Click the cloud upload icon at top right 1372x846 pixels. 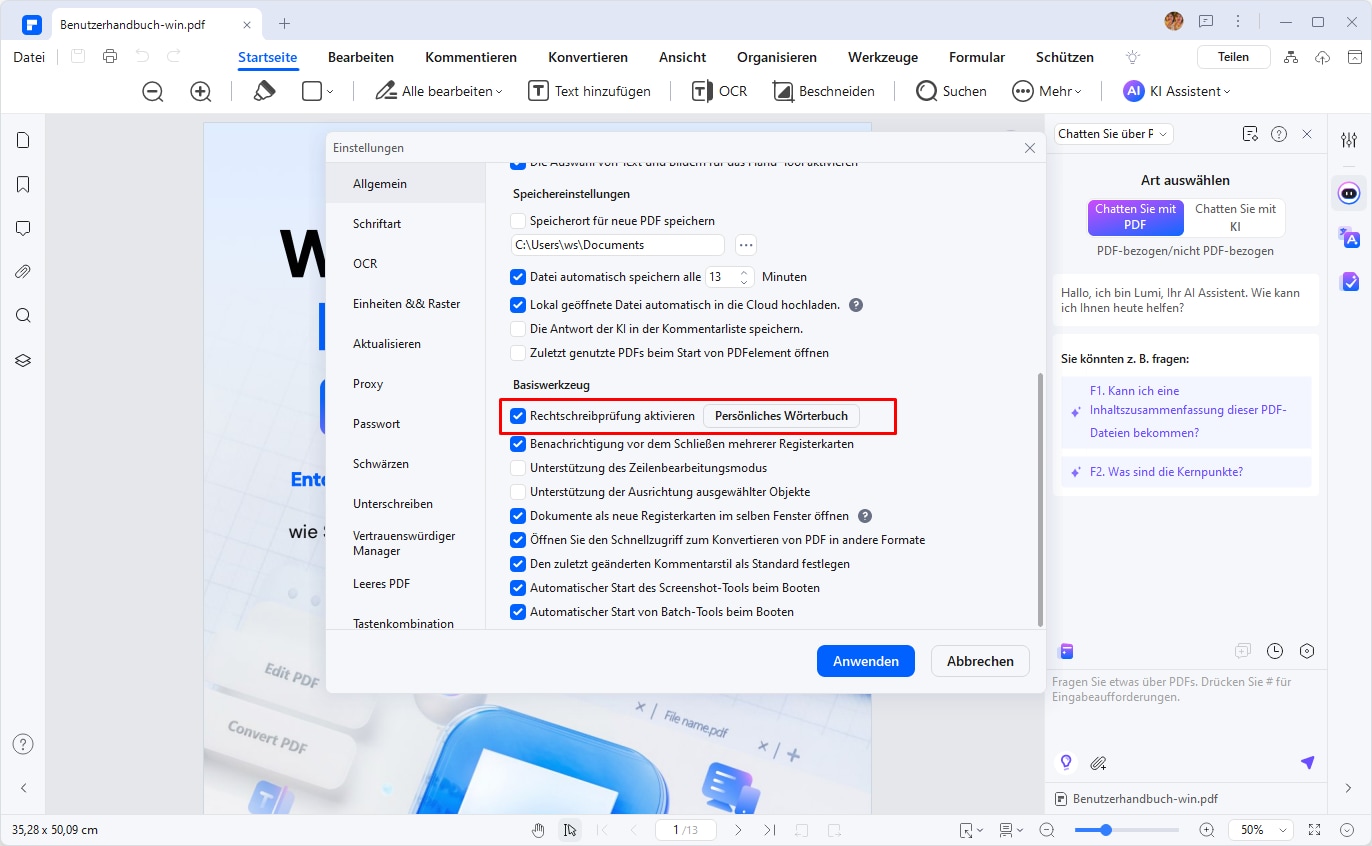[x=1323, y=57]
